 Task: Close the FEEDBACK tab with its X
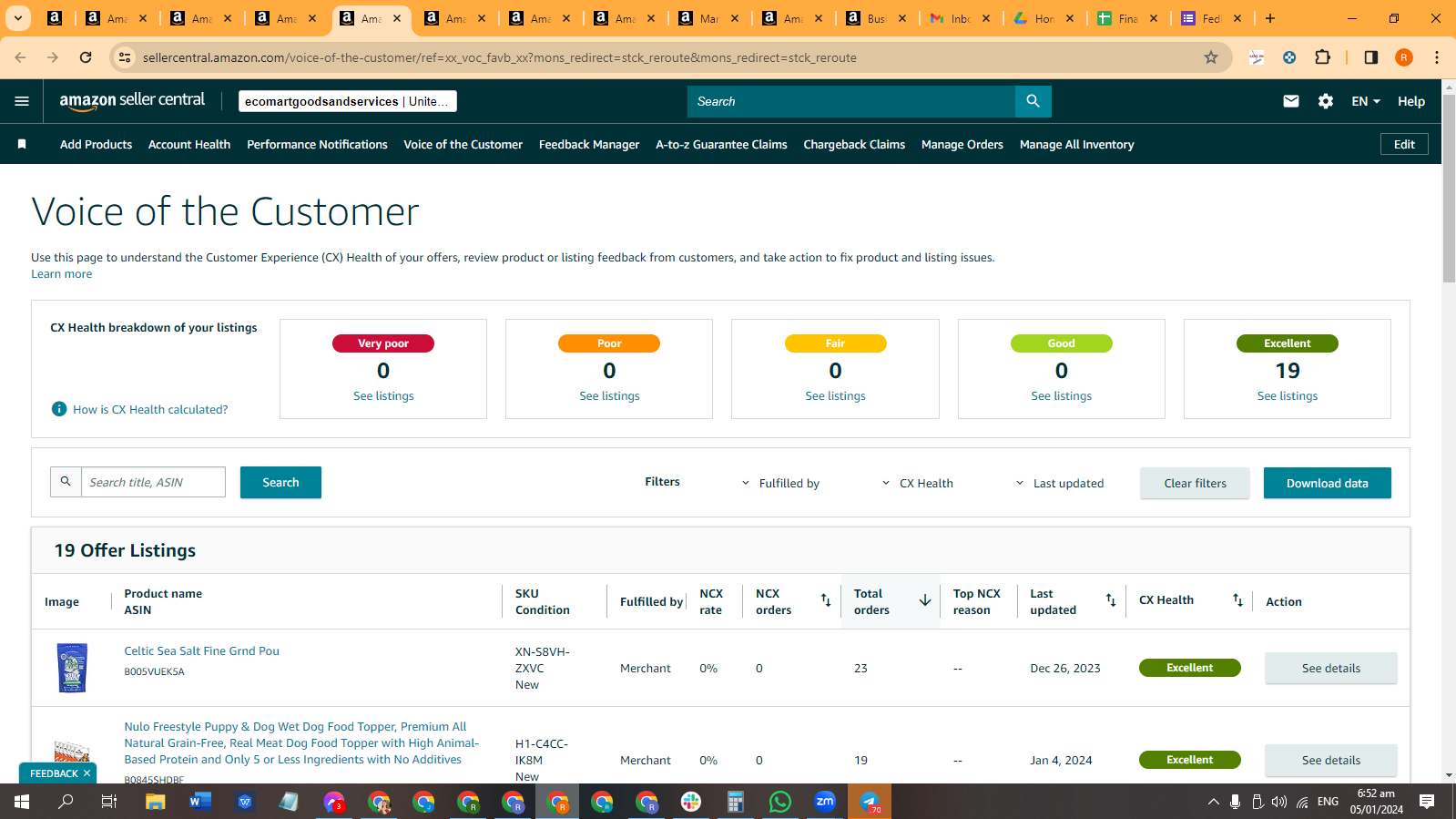pos(87,773)
